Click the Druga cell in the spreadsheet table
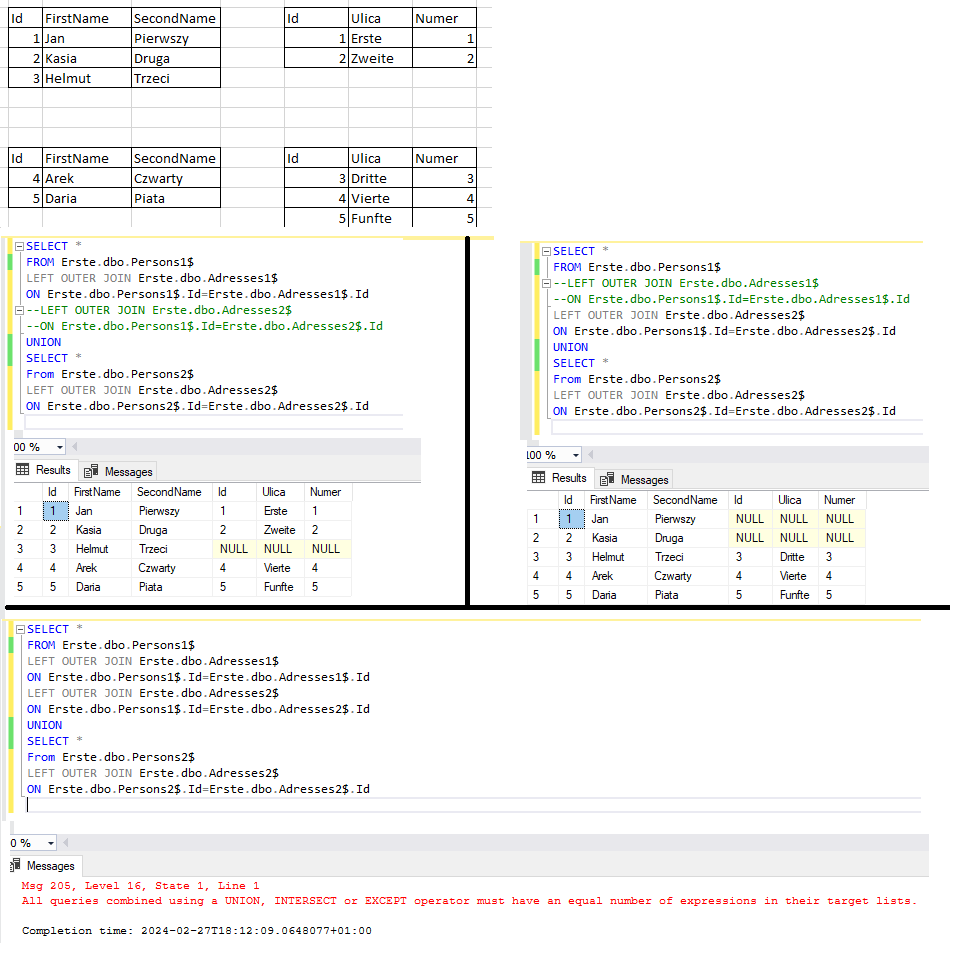The image size is (964, 956). click(176, 59)
